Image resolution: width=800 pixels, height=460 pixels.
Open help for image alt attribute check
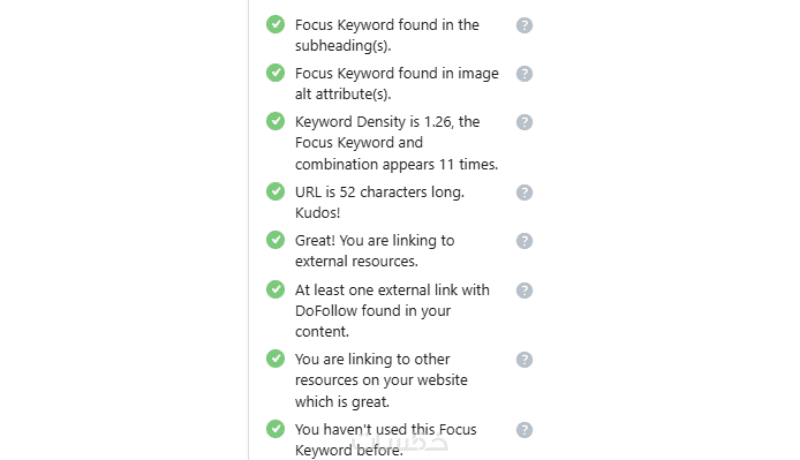524,74
